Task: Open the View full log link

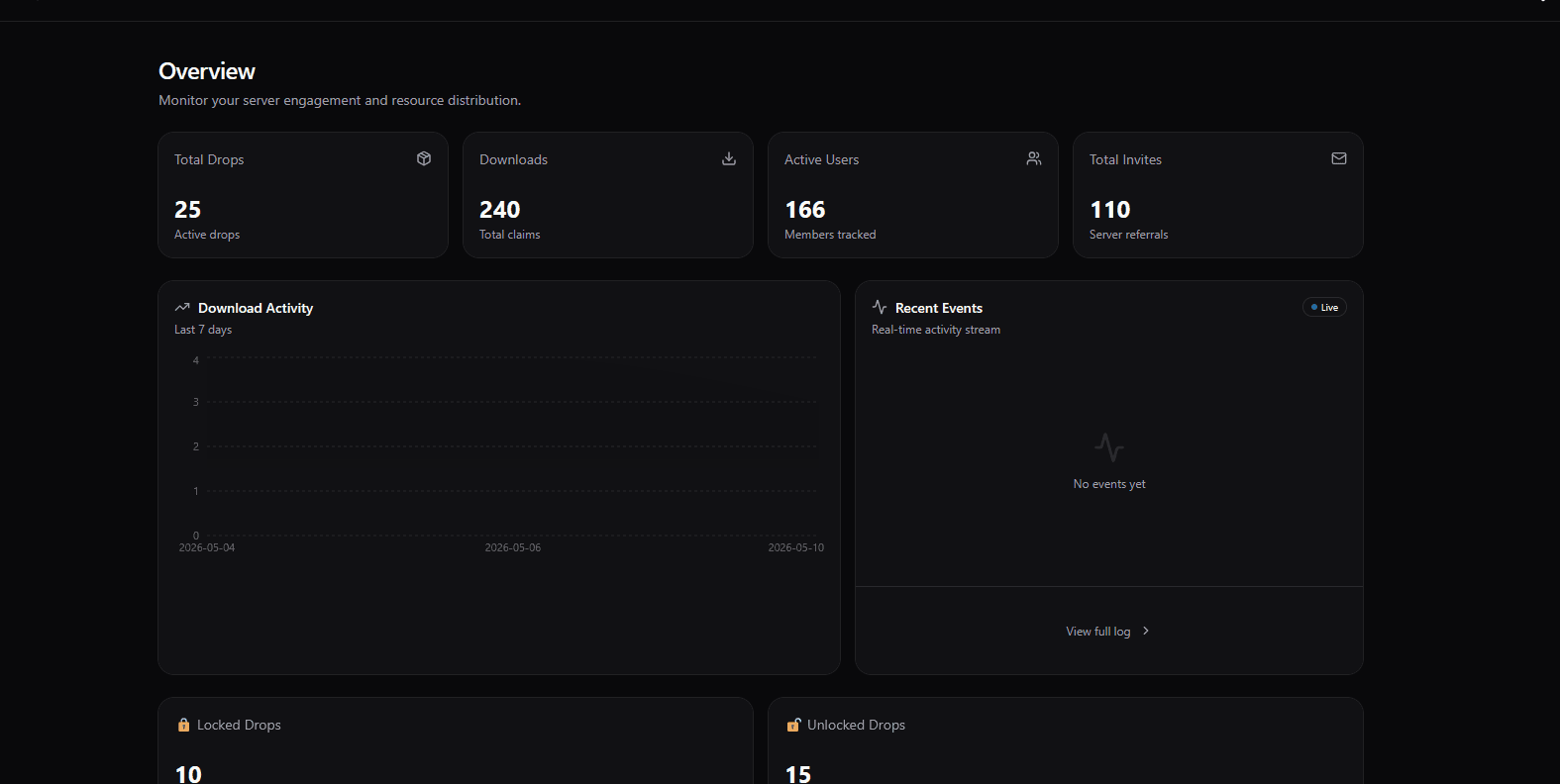Action: pyautogui.click(x=1108, y=632)
